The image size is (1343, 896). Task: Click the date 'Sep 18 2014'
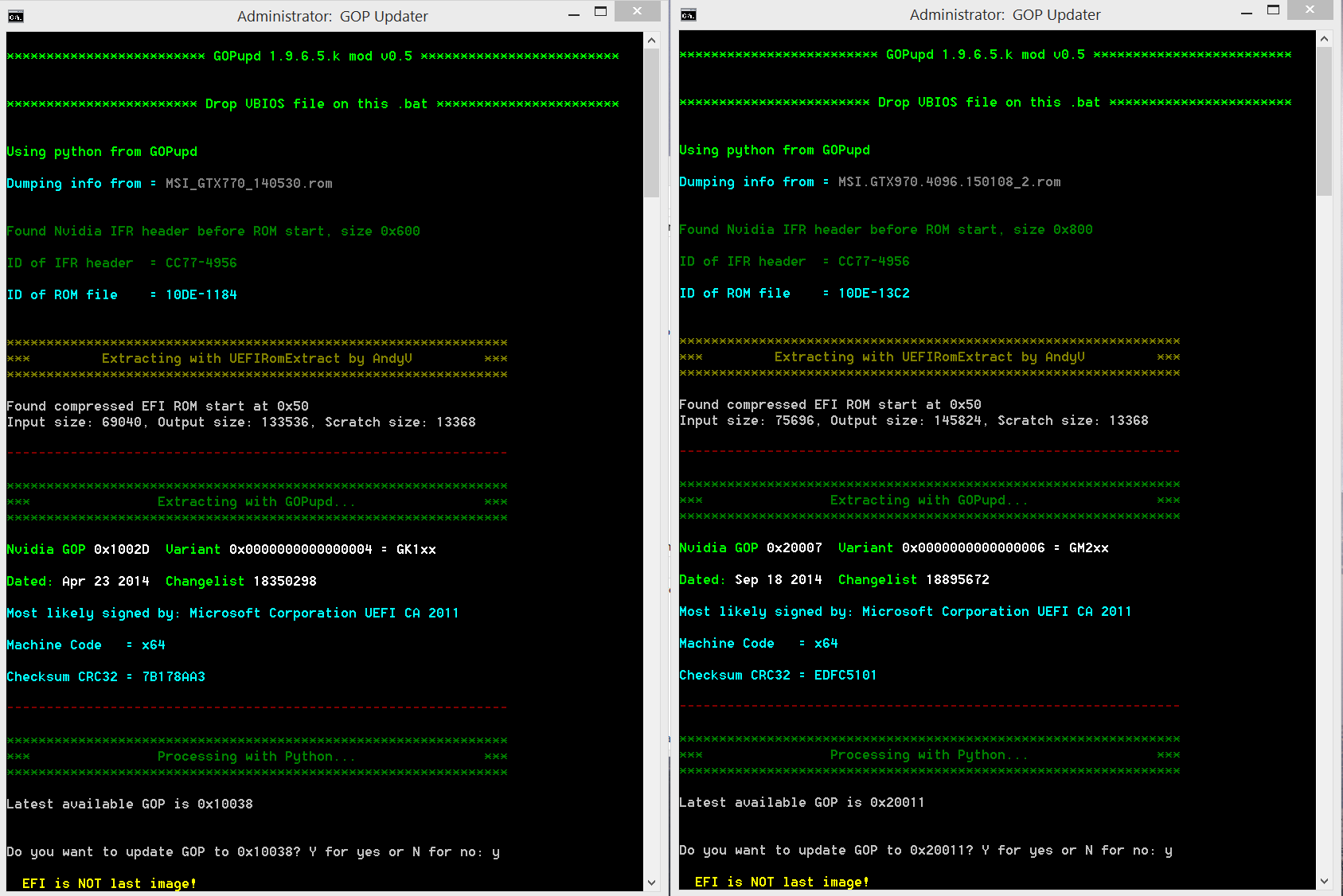tap(779, 580)
